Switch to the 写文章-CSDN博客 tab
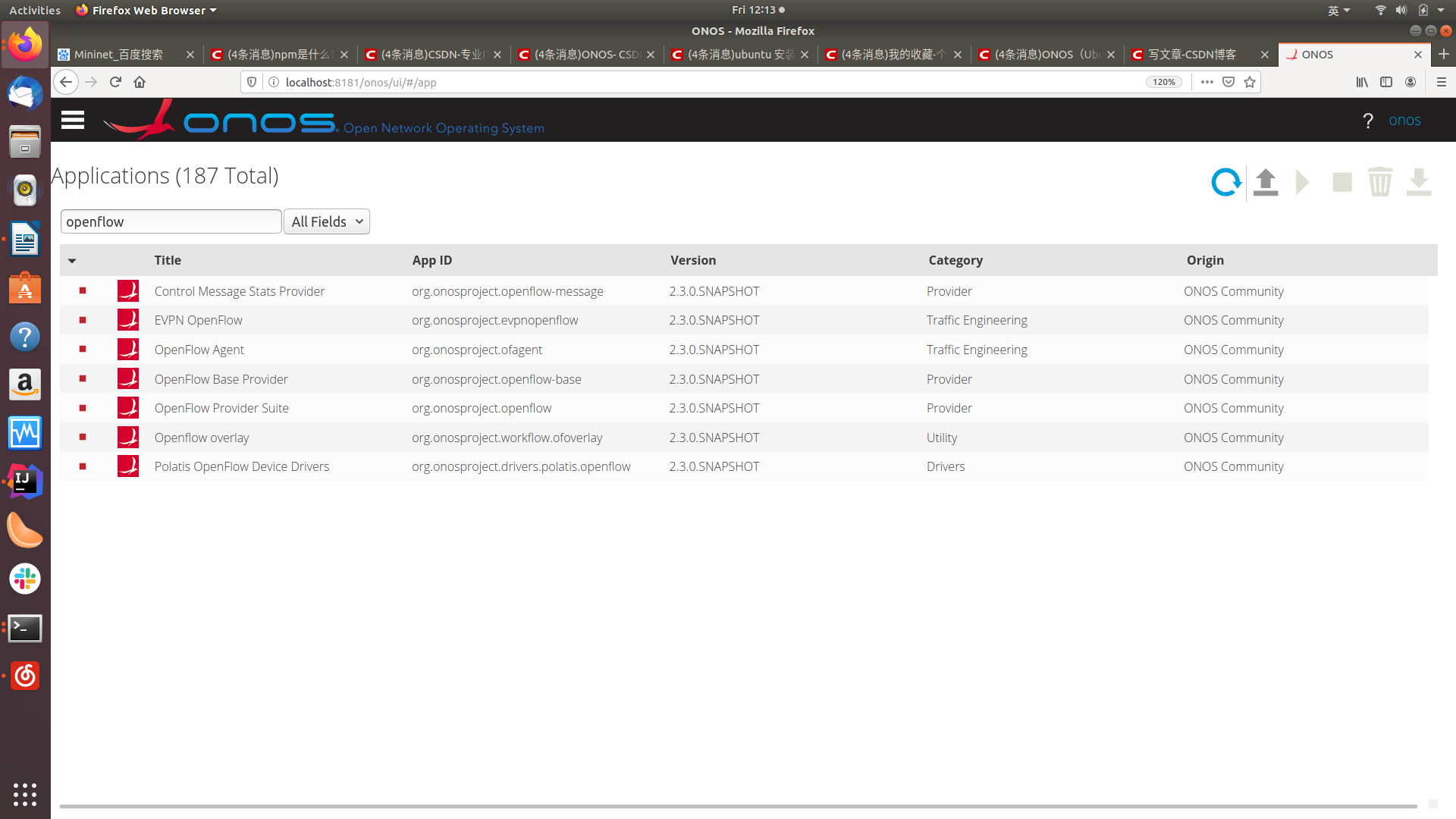The image size is (1456, 819). point(1192,55)
